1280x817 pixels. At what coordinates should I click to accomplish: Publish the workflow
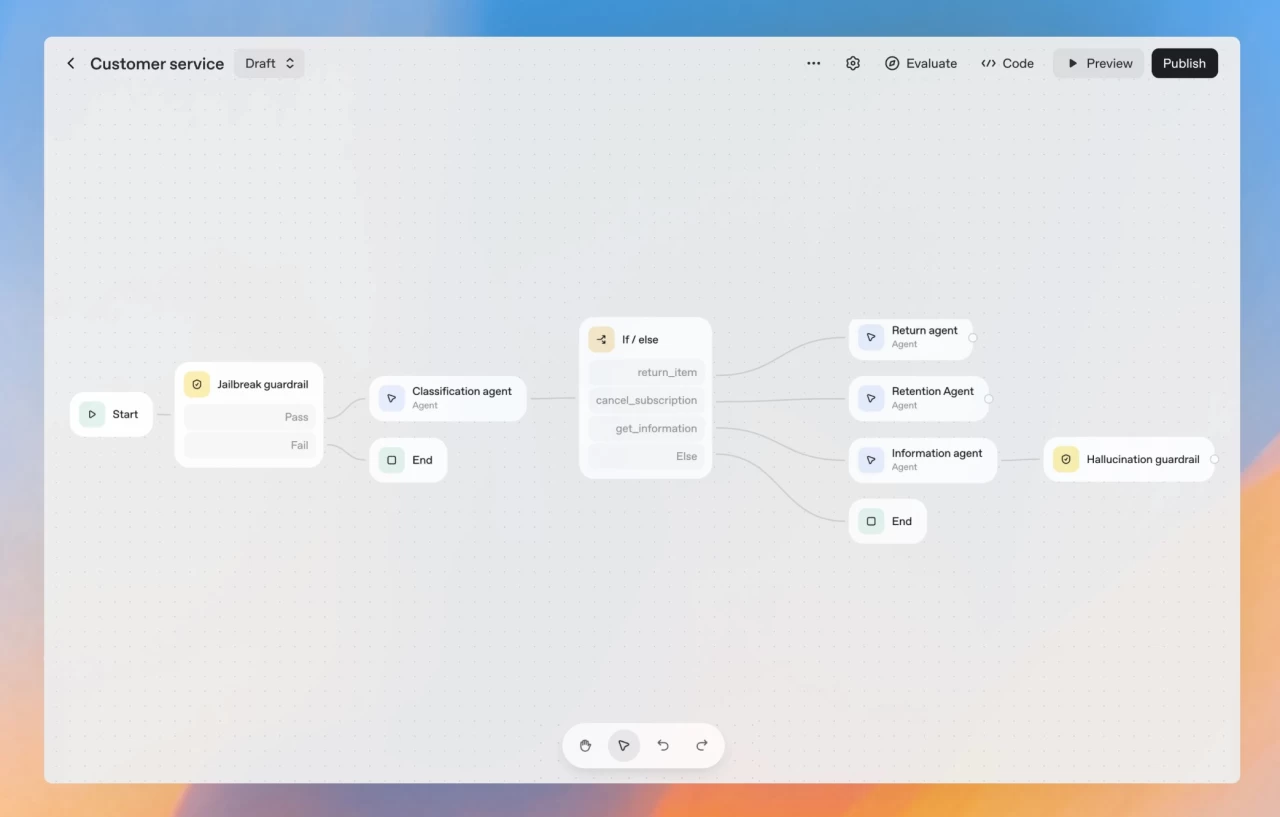coord(1184,63)
